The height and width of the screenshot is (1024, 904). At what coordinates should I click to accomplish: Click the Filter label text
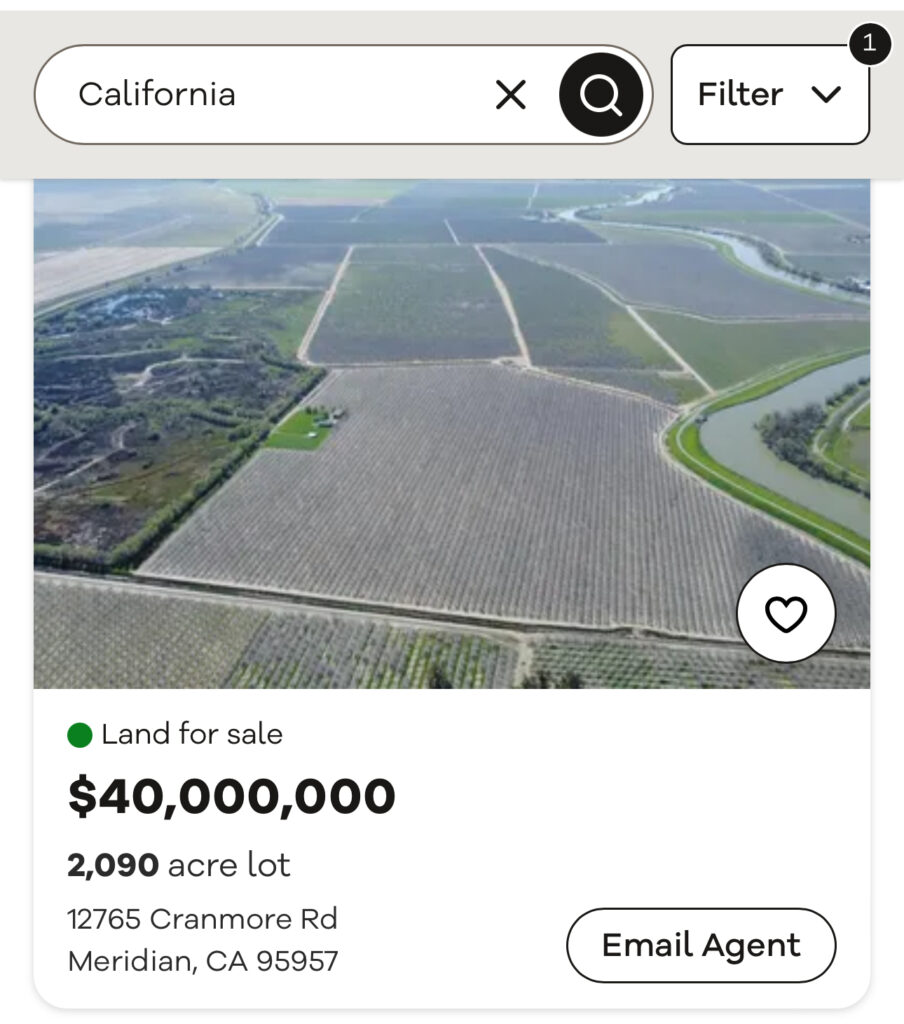pyautogui.click(x=740, y=95)
